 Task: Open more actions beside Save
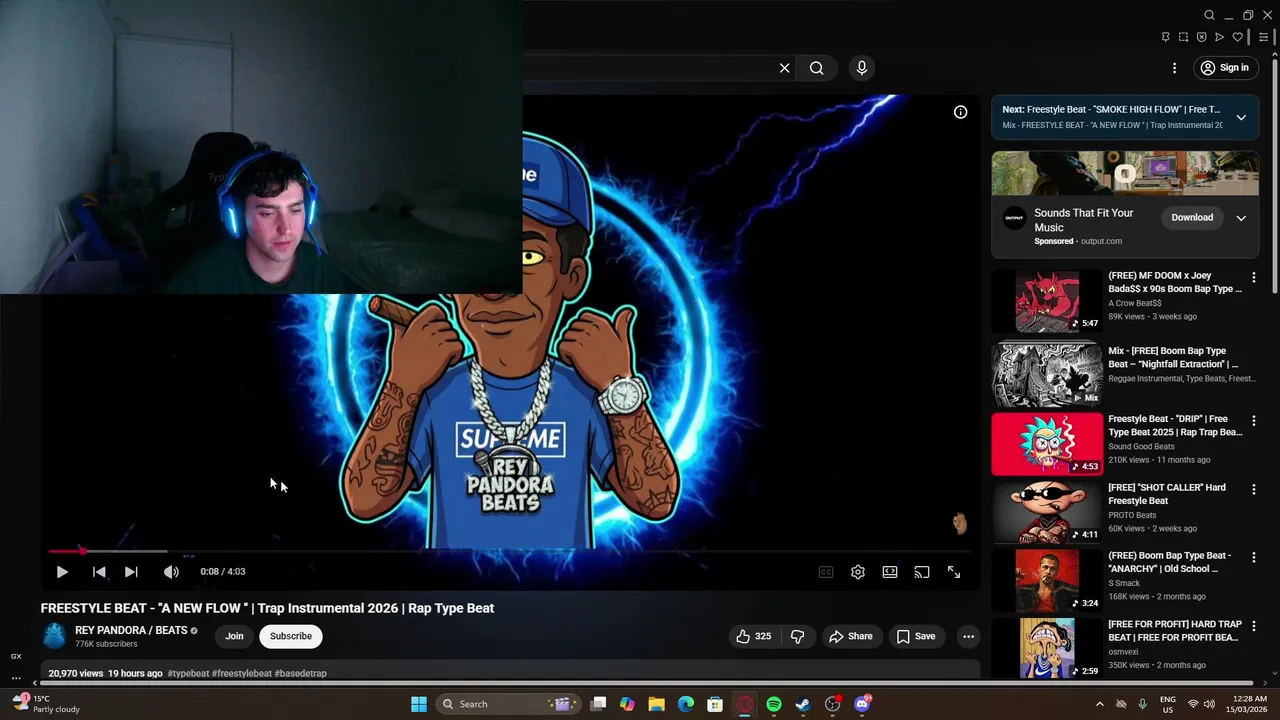(x=968, y=636)
